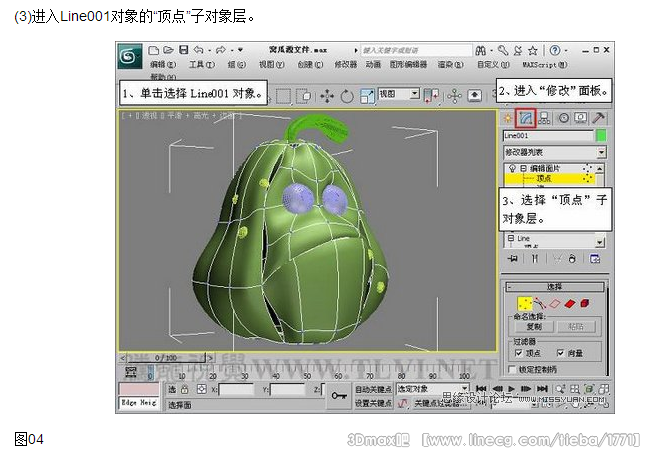The height and width of the screenshot is (457, 669).
Task: Toggle the Vectors filter checkbox
Action: [x=560, y=353]
